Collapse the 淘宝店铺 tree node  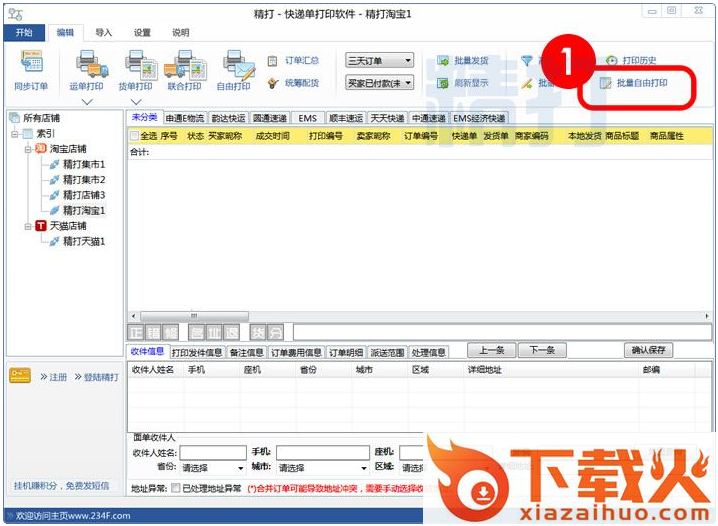(x=28, y=149)
